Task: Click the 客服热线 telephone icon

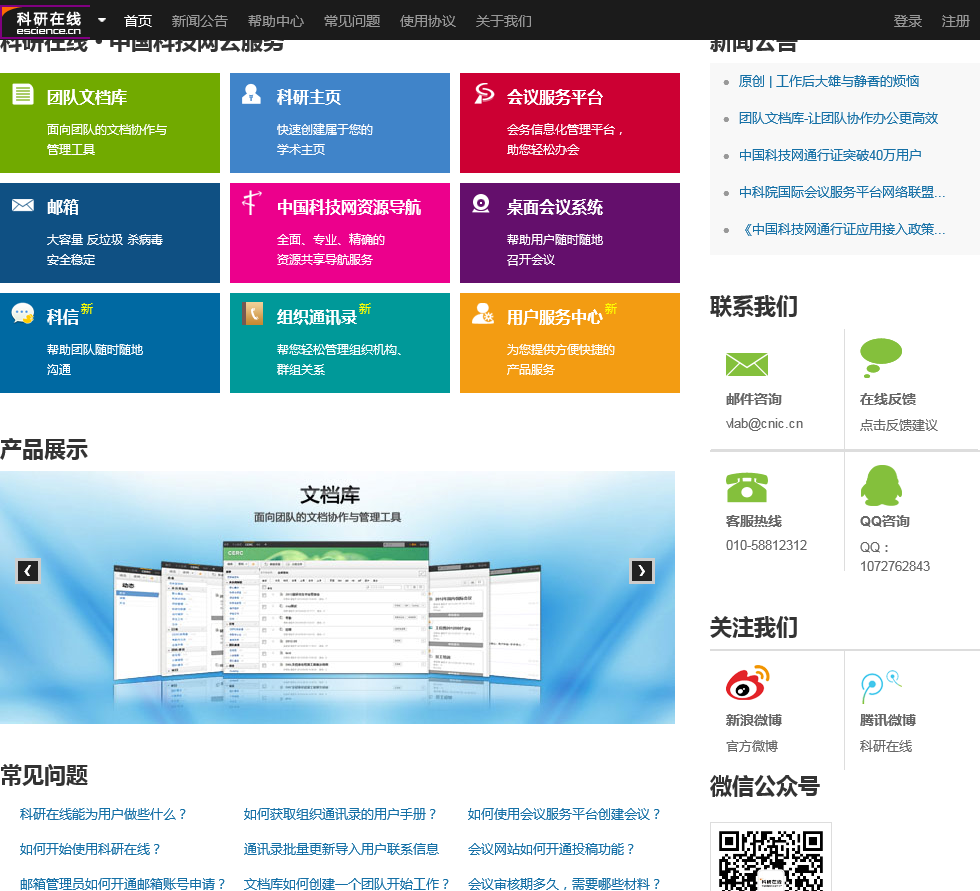Action: [746, 487]
